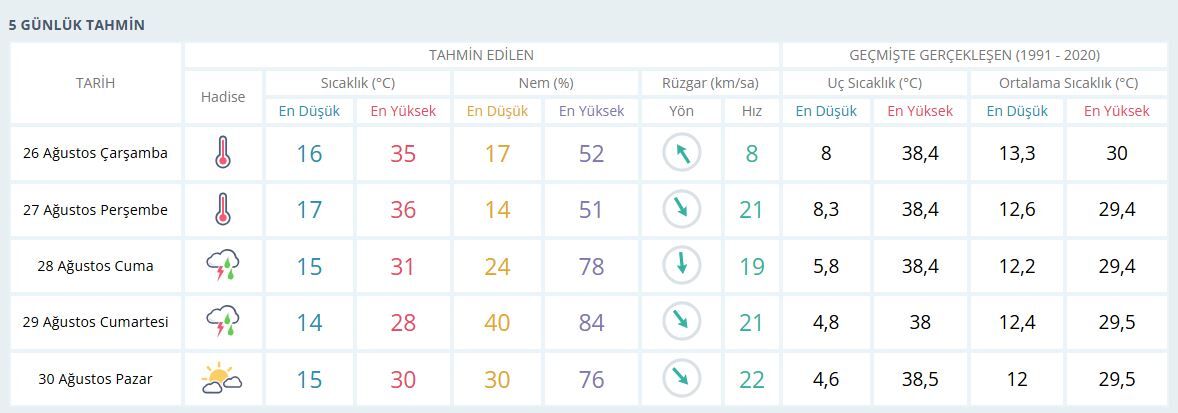Image resolution: width=1178 pixels, height=413 pixels.
Task: Click the Ortalama Sıcaklık (°C) header
Action: [x=1068, y=83]
